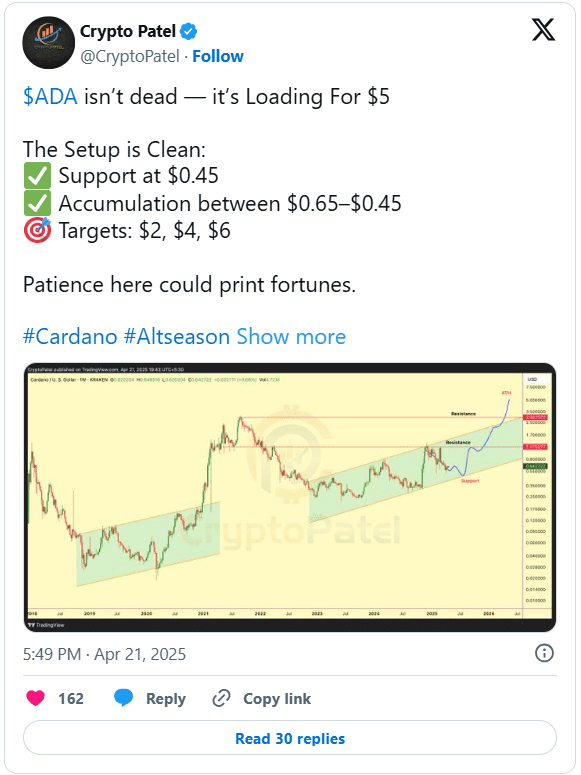The height and width of the screenshot is (775, 581).
Task: Click the blue verified badge
Action: coord(188,32)
